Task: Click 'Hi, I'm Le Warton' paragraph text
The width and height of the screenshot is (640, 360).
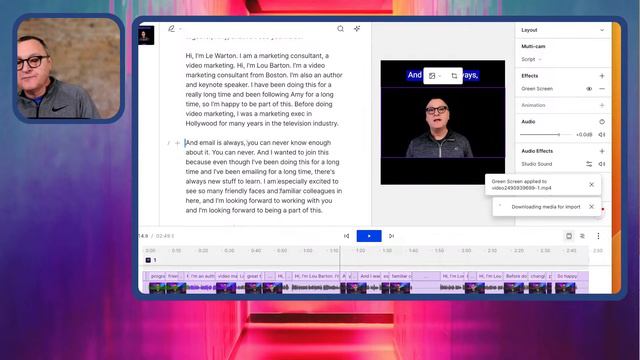Action: 264,89
